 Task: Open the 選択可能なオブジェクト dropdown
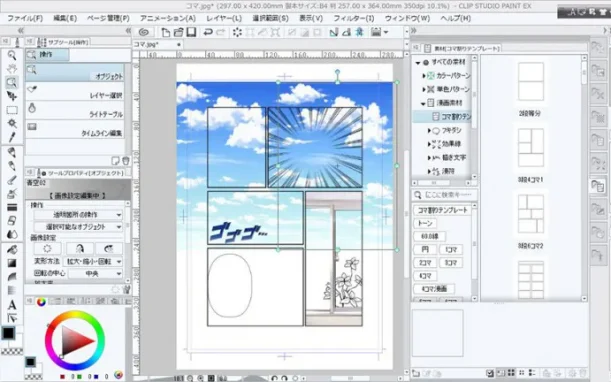tap(78, 227)
